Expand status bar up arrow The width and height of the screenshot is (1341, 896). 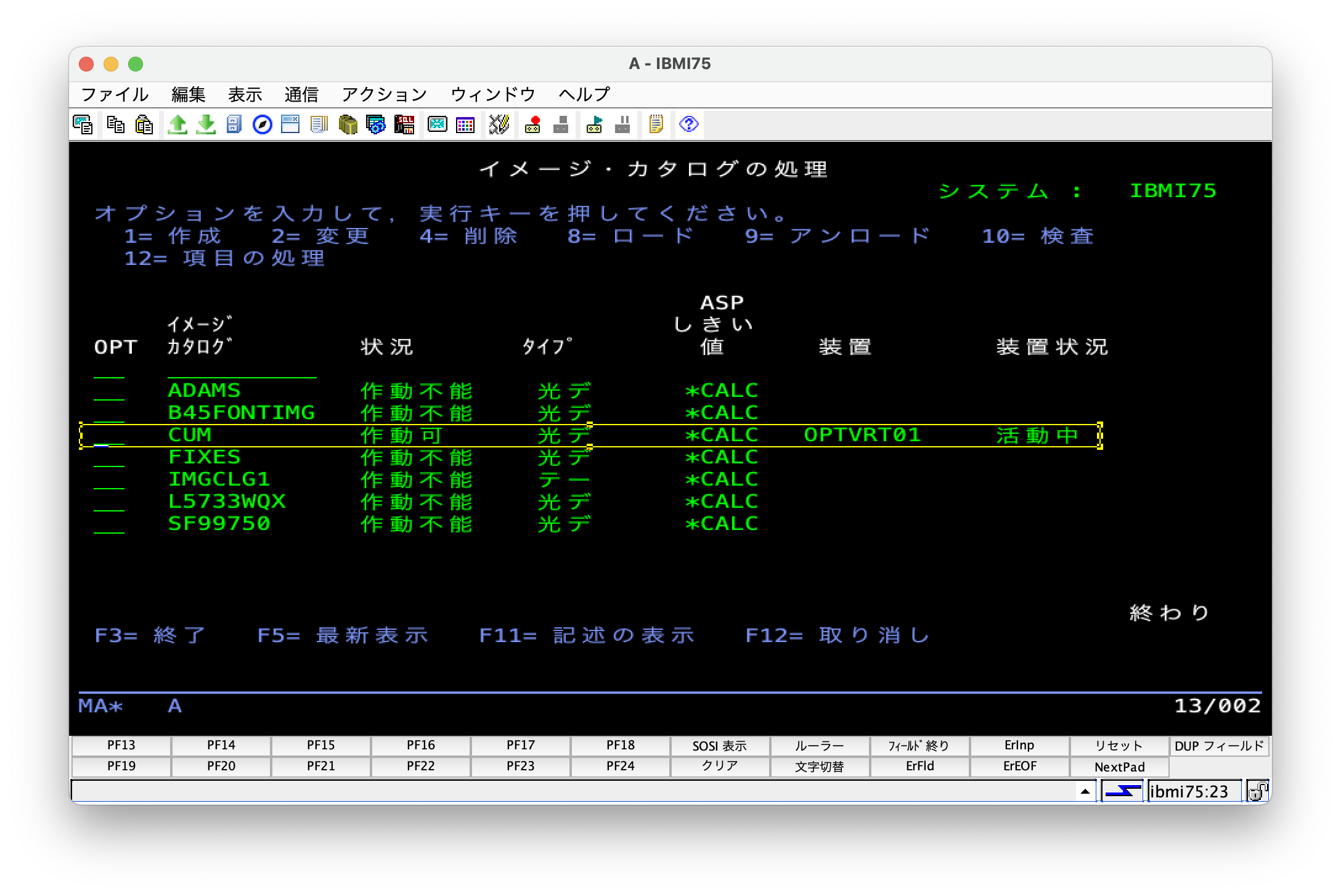[x=1085, y=791]
